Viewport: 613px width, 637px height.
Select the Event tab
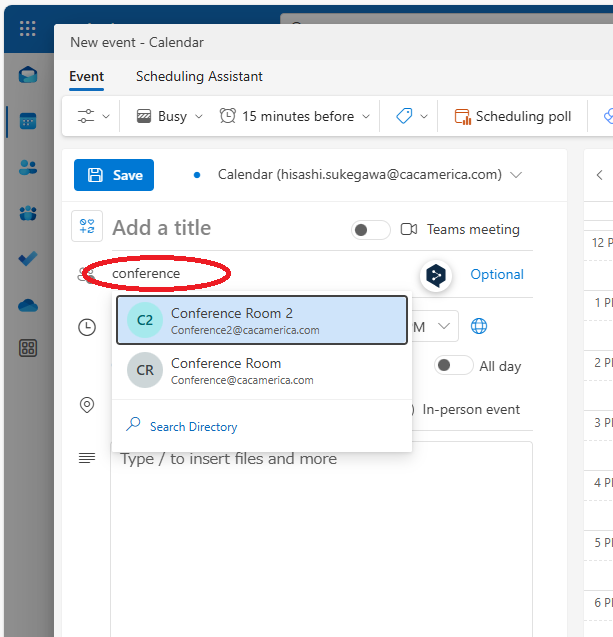coord(86,76)
